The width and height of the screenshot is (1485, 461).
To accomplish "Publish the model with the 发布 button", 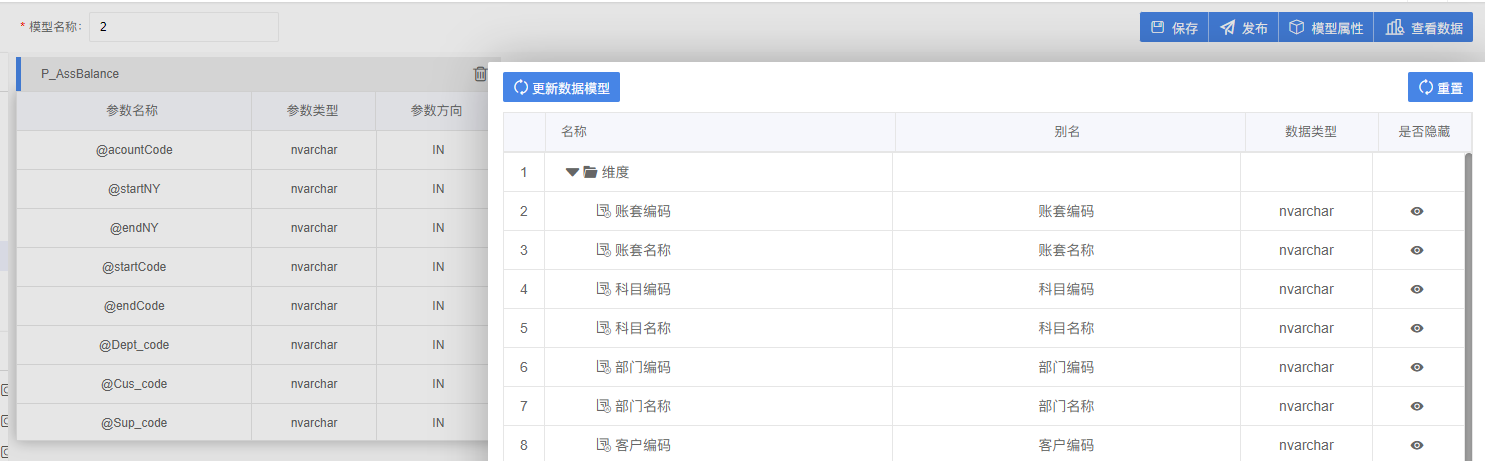I will [1244, 28].
